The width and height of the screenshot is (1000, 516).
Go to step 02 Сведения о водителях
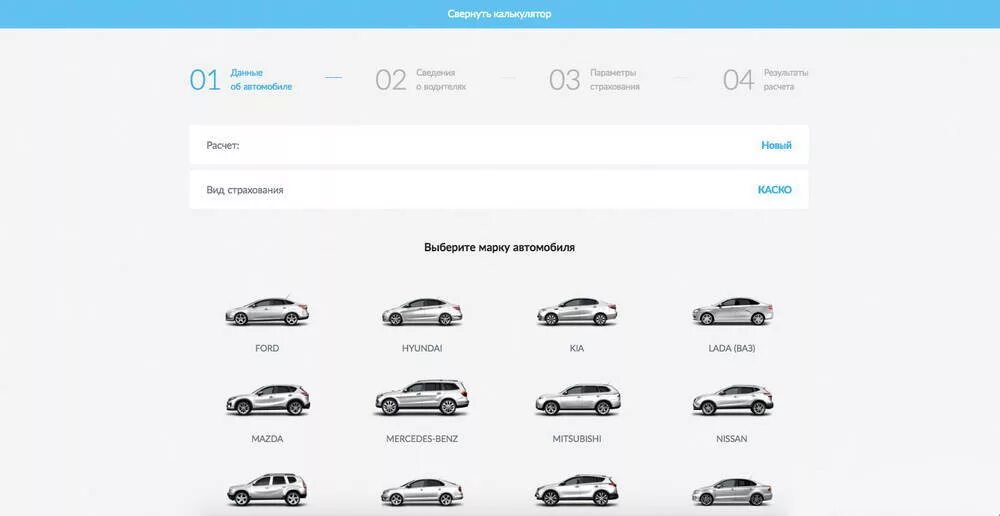(x=421, y=80)
